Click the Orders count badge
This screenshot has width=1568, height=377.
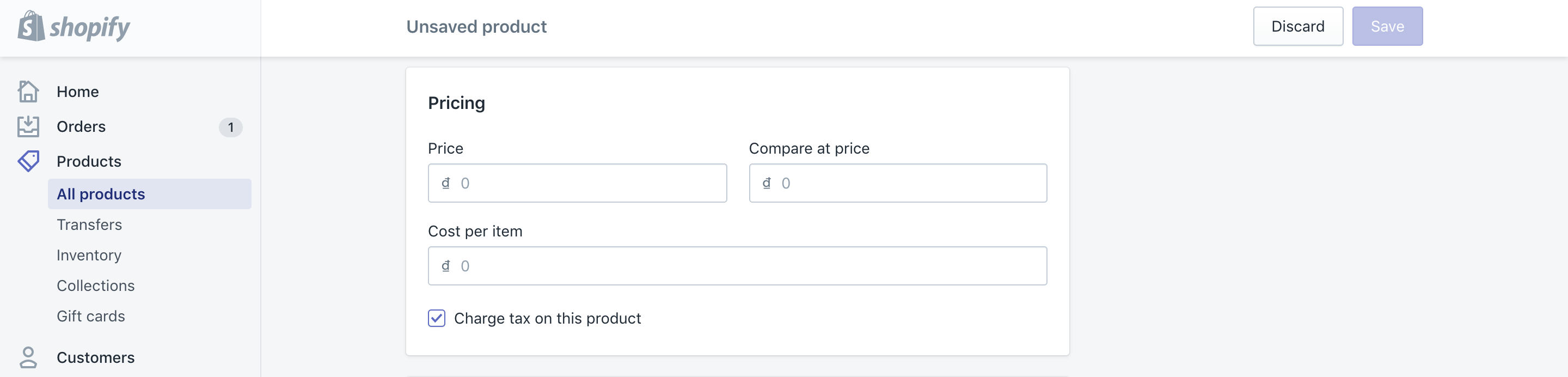231,127
